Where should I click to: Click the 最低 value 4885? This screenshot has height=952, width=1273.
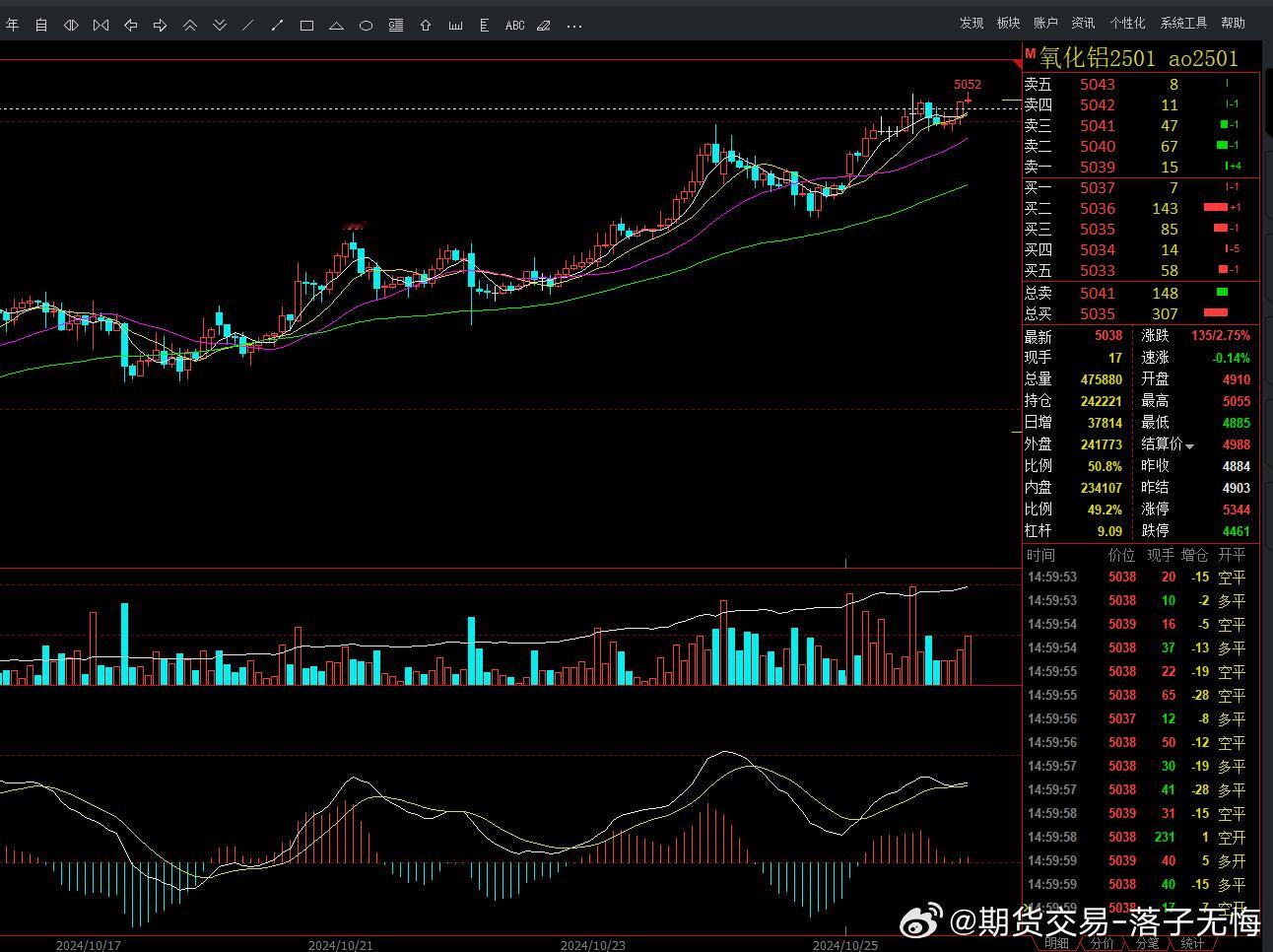(x=1237, y=423)
